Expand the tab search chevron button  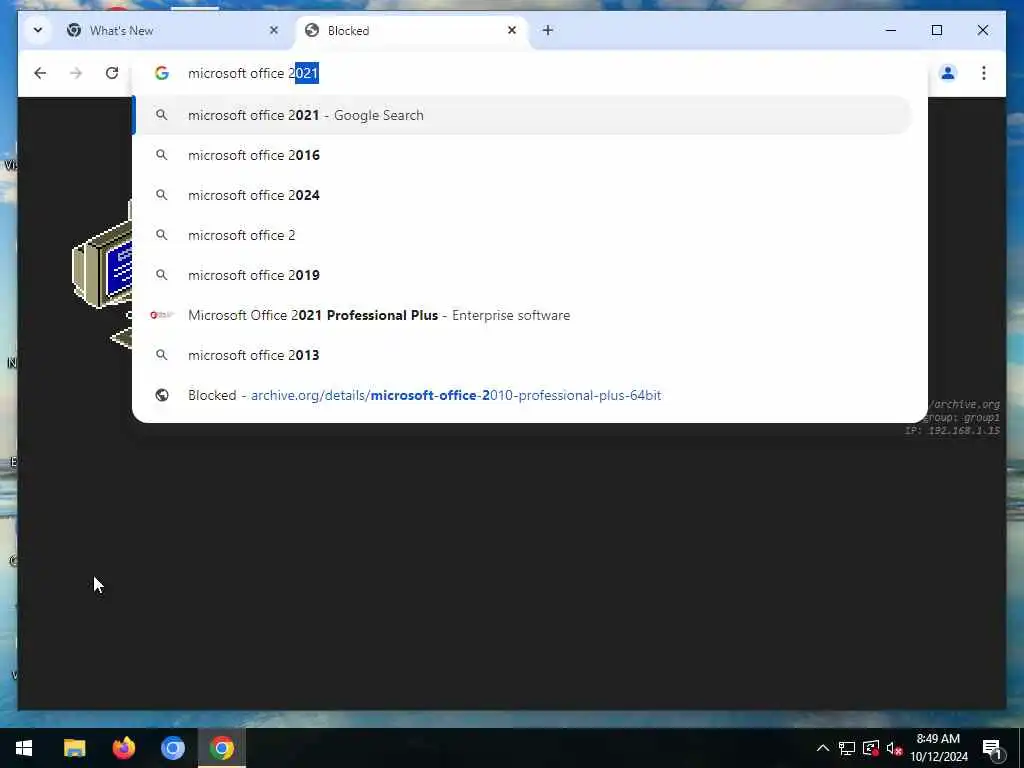38,30
